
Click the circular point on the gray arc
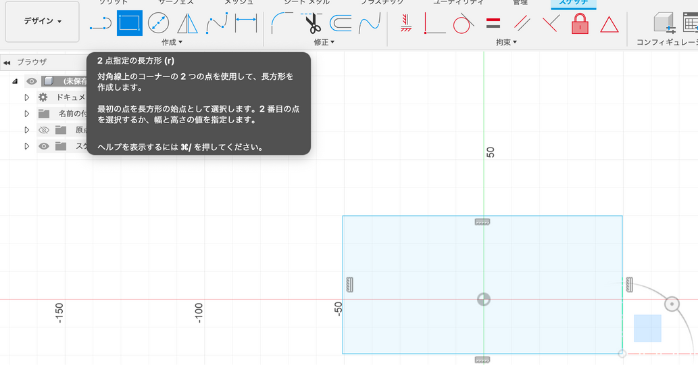coord(672,304)
